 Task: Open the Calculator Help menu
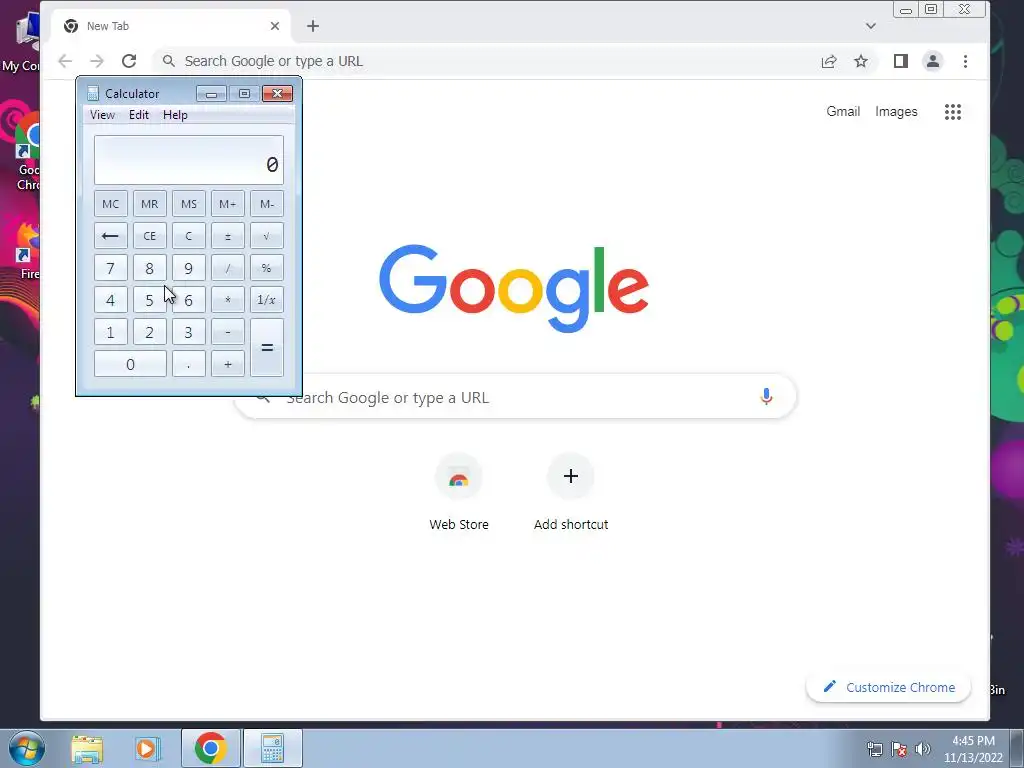click(175, 115)
